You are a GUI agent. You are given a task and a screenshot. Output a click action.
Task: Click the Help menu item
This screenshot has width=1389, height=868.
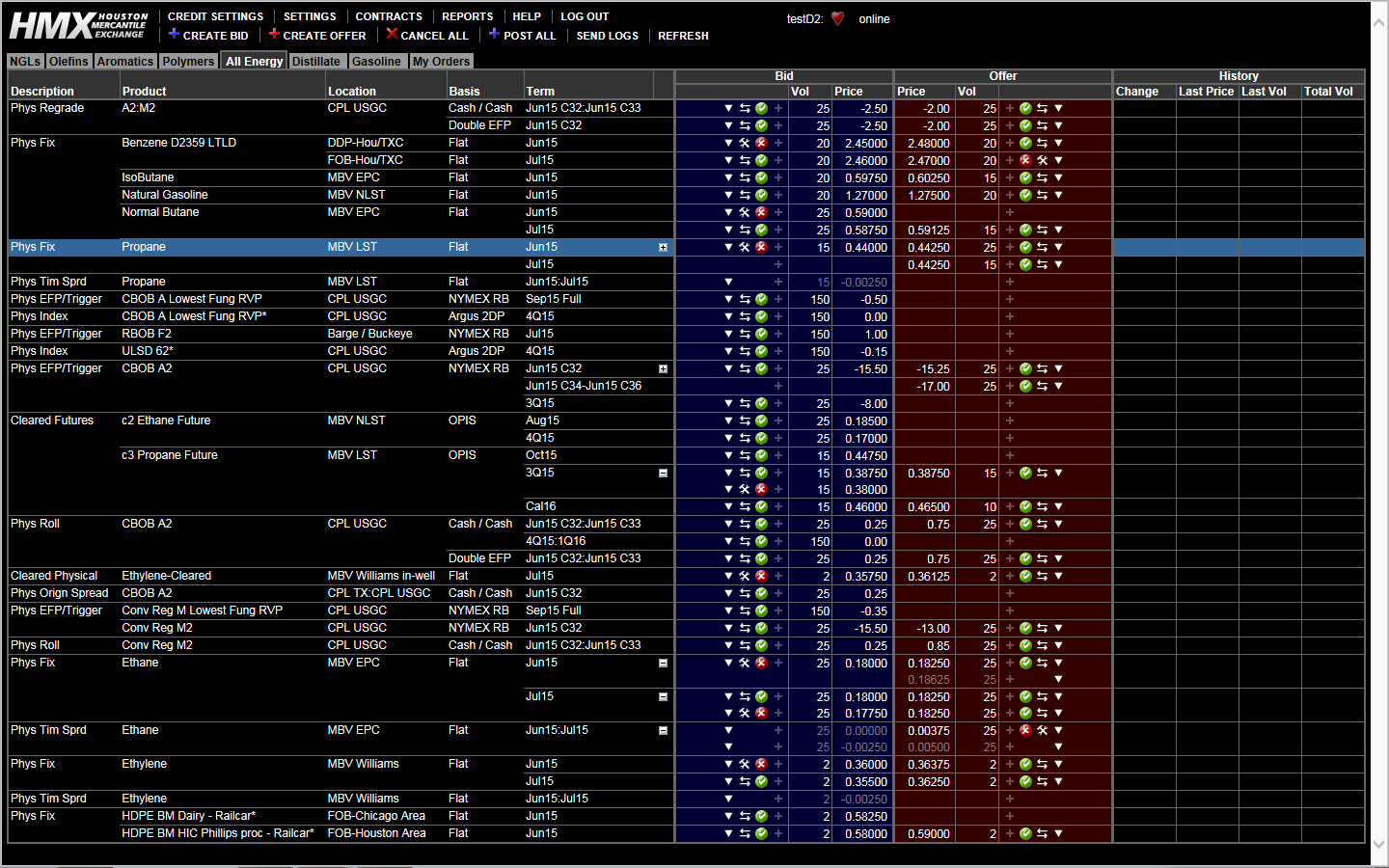pyautogui.click(x=527, y=16)
